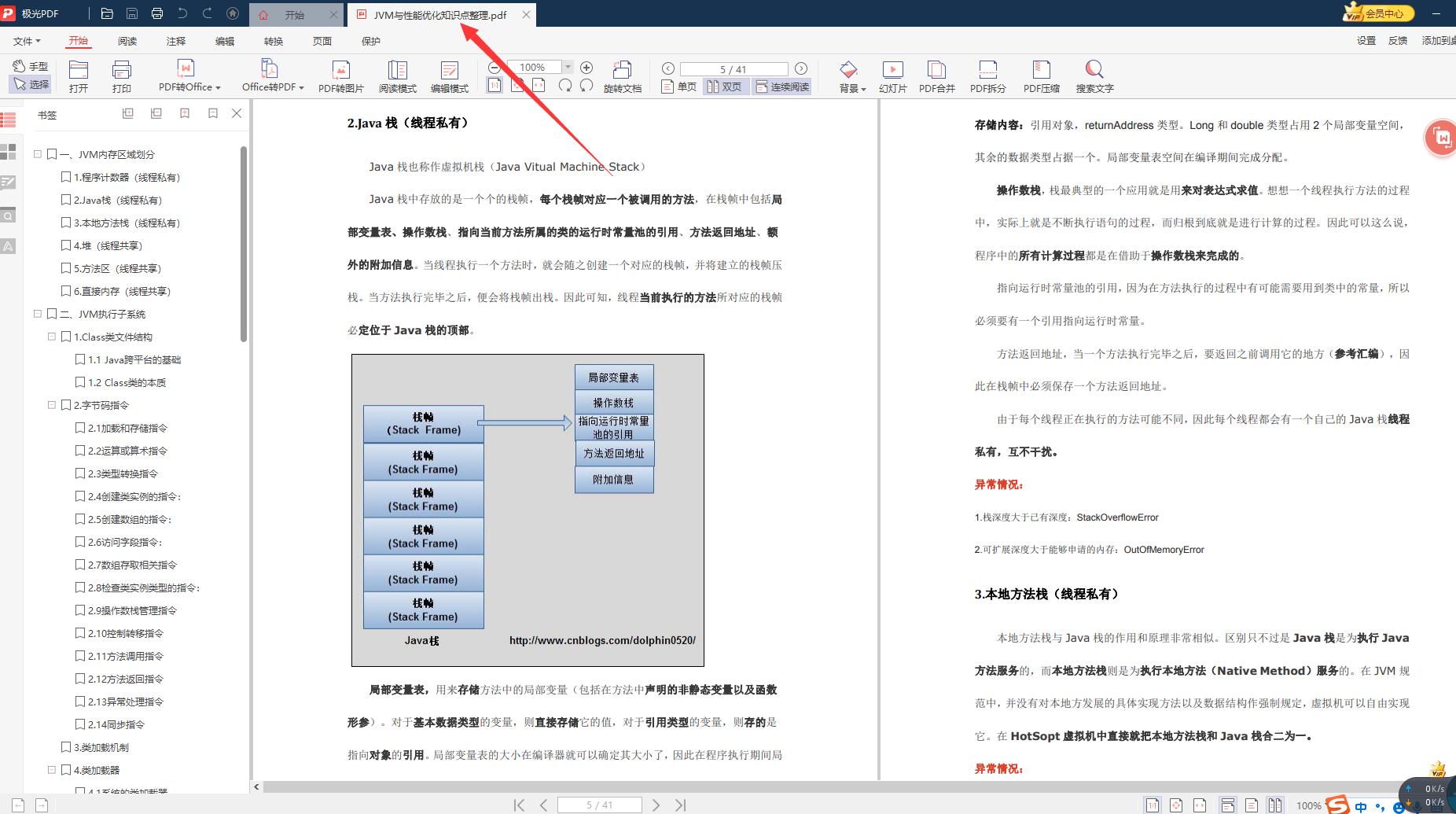Viewport: 1456px width, 814px height.
Task: Switch to the 注释 ribbon tab
Action: coord(176,41)
